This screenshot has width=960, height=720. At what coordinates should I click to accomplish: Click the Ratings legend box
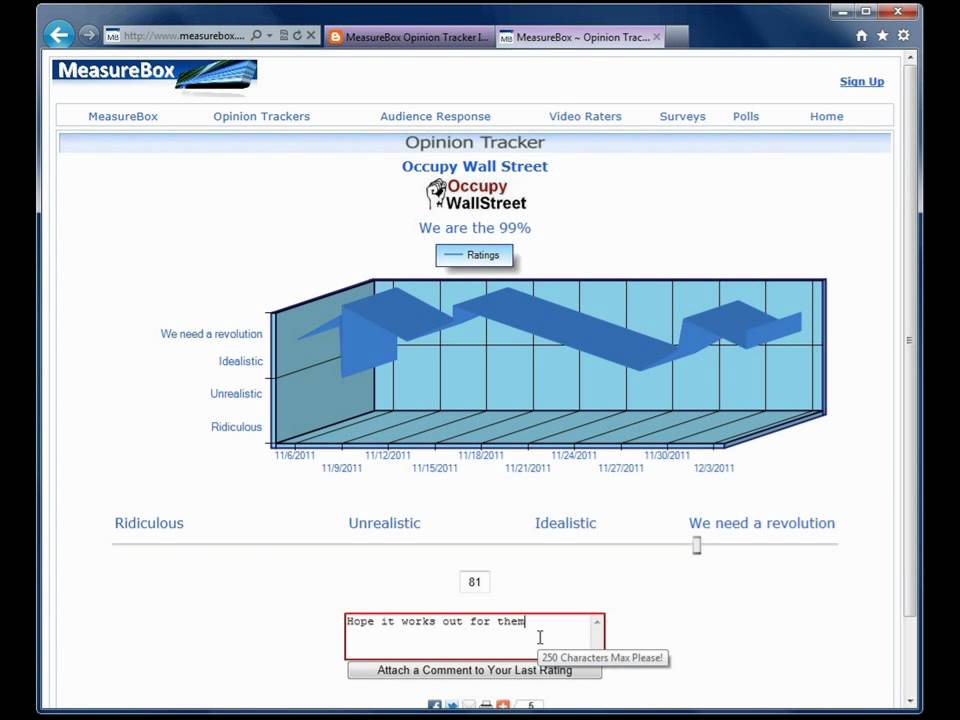coord(474,255)
